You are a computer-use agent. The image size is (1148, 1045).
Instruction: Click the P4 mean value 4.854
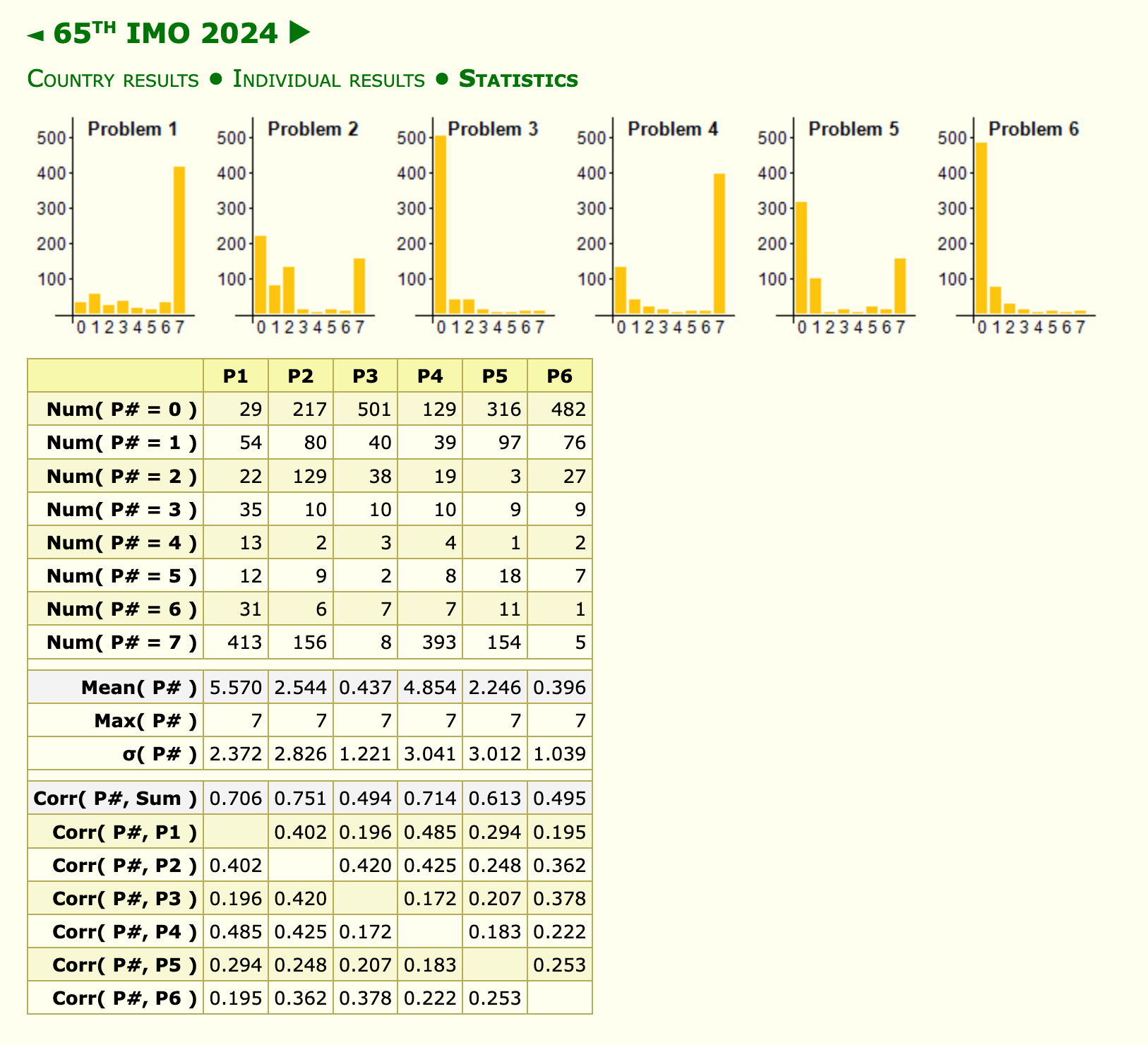[x=430, y=688]
